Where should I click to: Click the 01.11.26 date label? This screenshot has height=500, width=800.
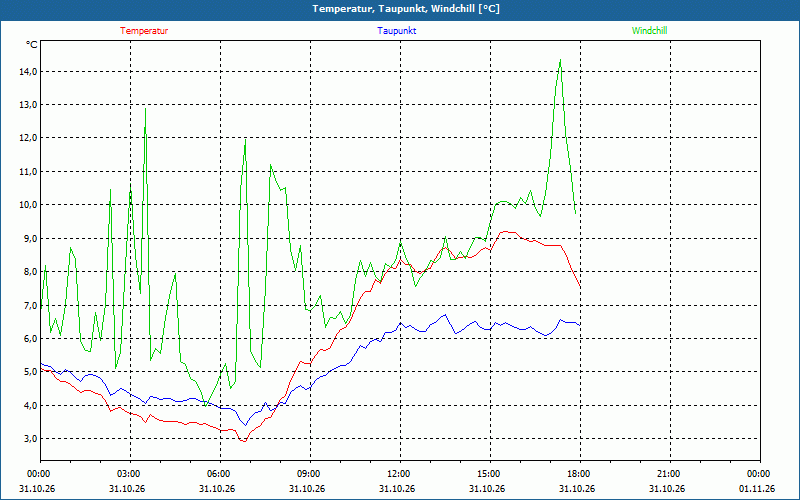pyautogui.click(x=757, y=488)
